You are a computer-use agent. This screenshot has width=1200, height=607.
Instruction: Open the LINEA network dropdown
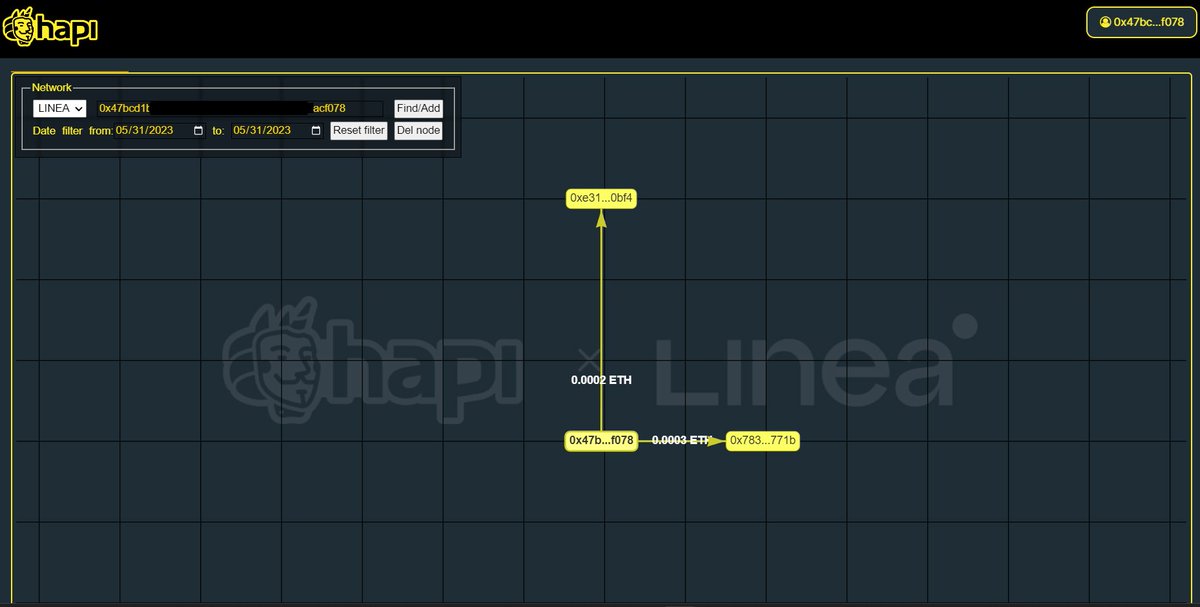60,108
